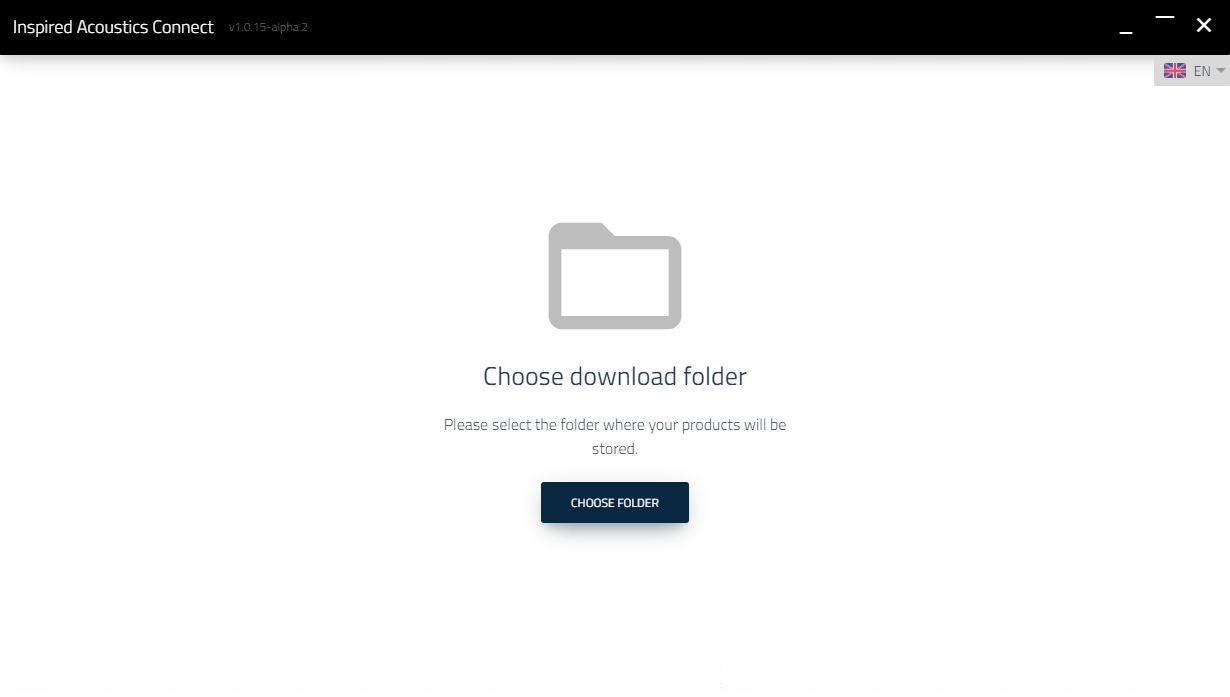Click the large gray folder icon
1230x697 pixels.
(615, 276)
